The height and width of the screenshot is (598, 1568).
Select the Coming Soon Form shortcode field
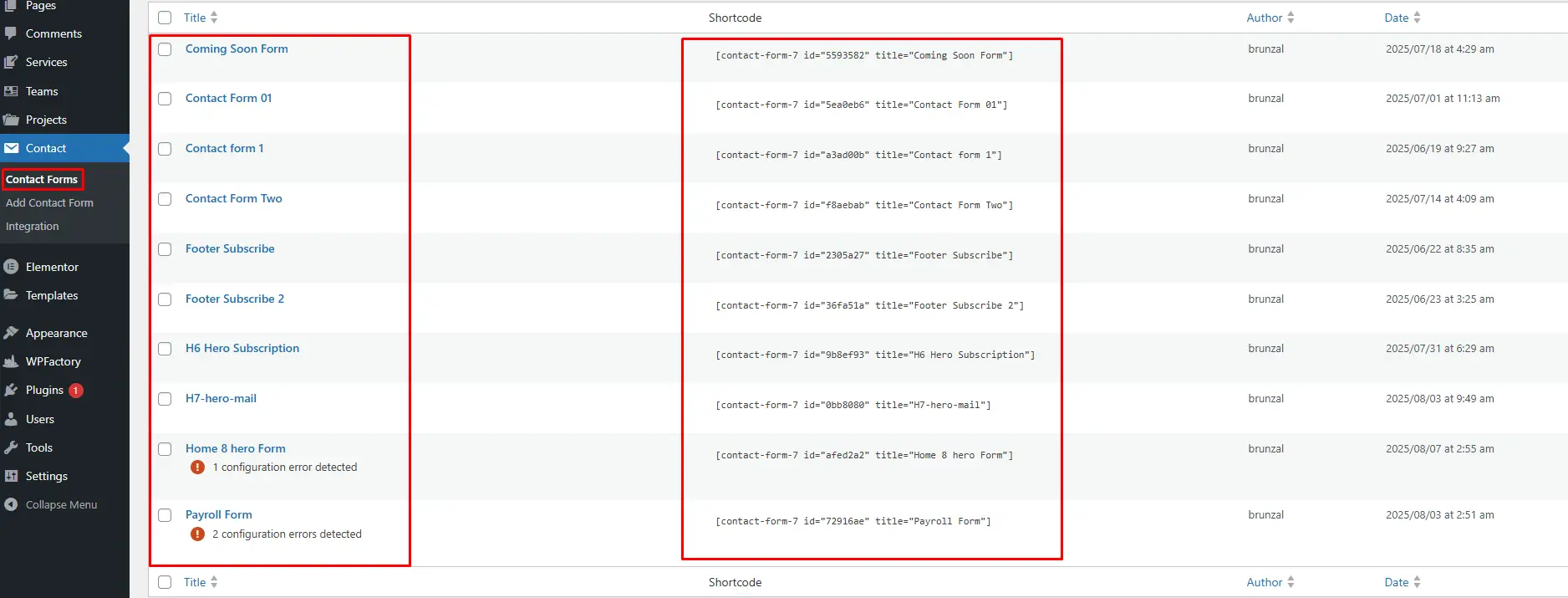[x=864, y=55]
